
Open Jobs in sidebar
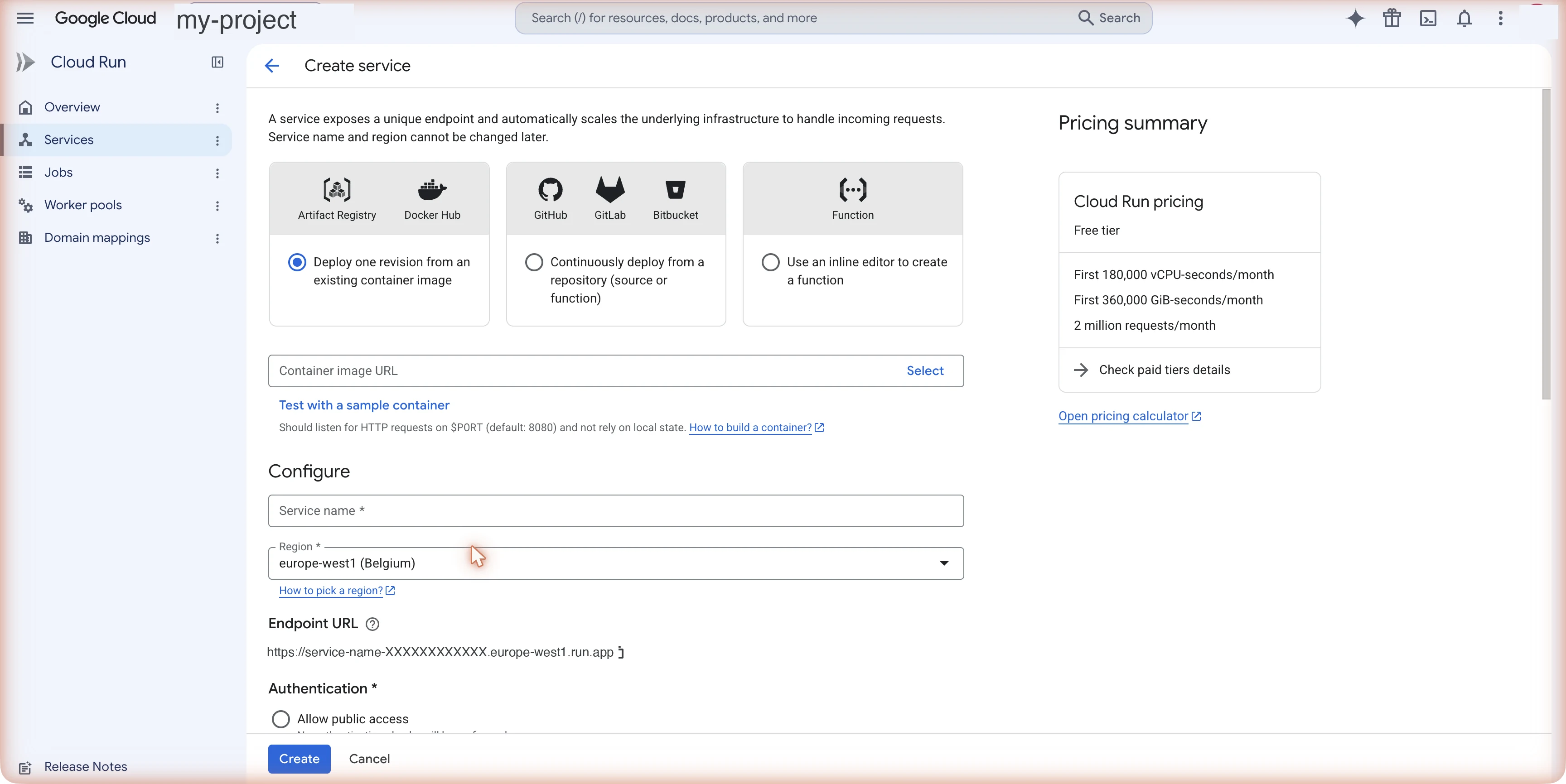(58, 173)
